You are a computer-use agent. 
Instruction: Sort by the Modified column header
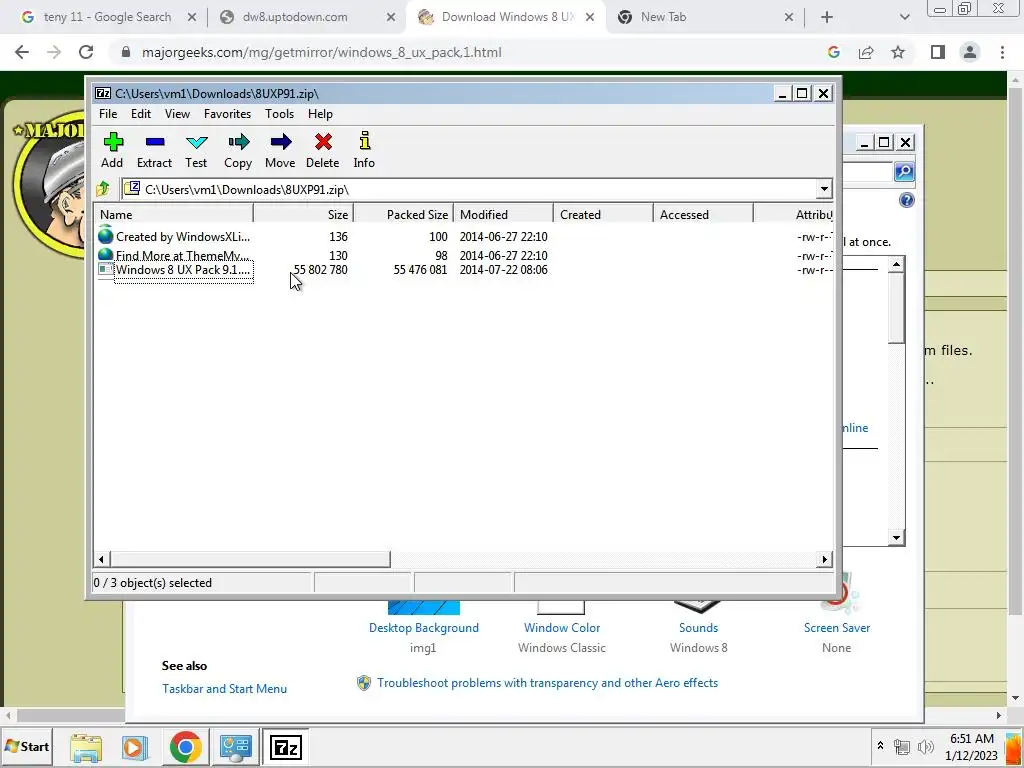point(504,214)
